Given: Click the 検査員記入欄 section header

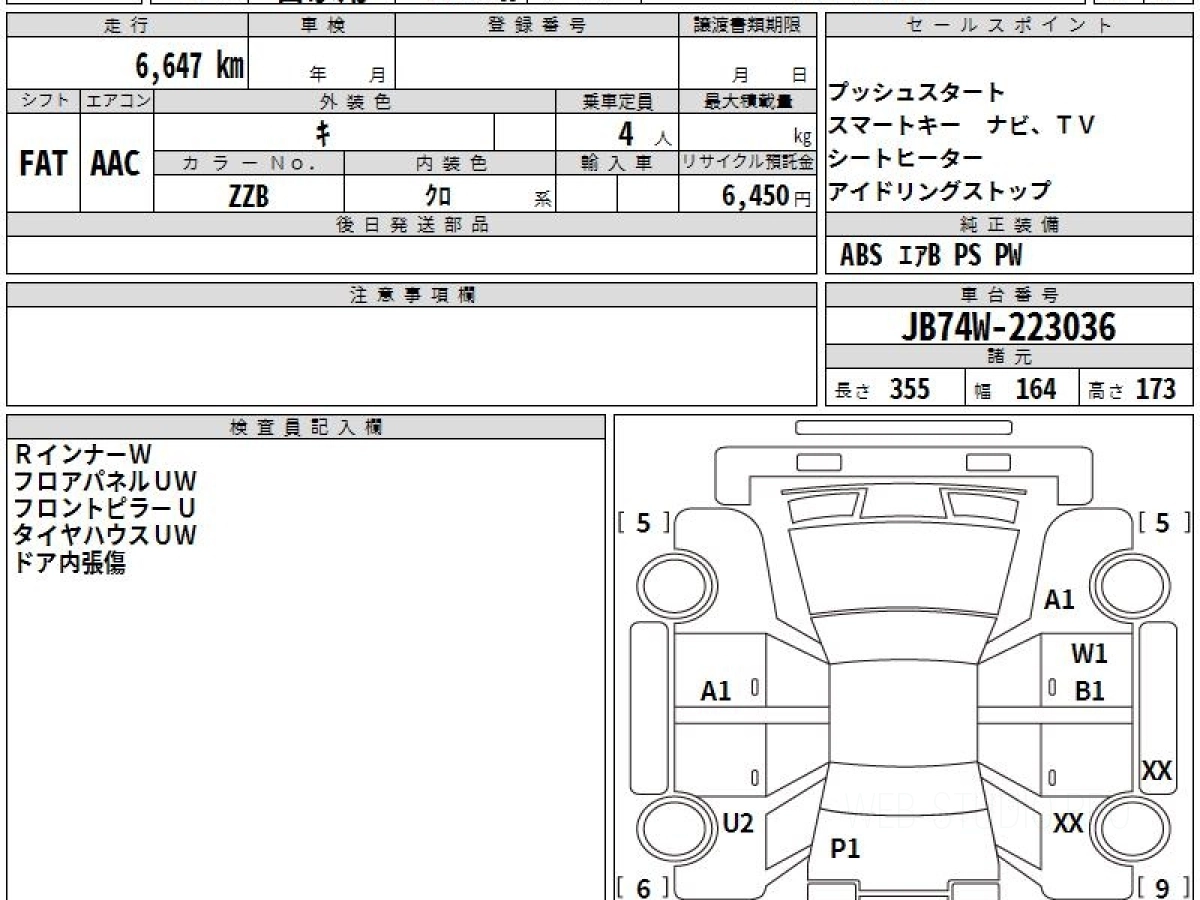Looking at the screenshot, I should tap(306, 427).
